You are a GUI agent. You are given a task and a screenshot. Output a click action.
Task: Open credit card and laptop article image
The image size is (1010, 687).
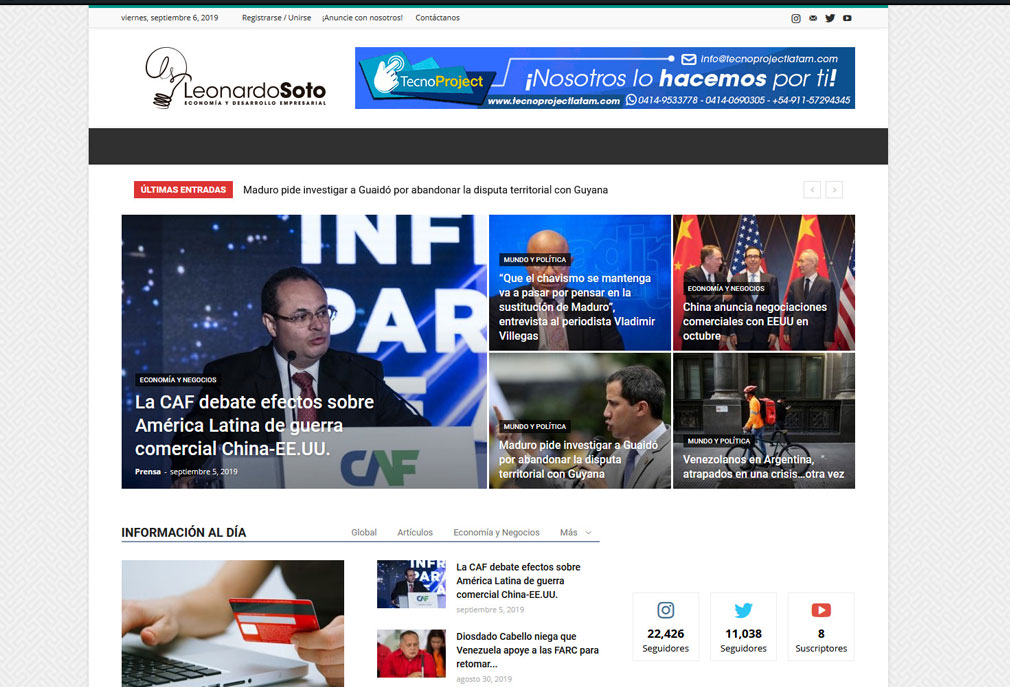(x=233, y=623)
